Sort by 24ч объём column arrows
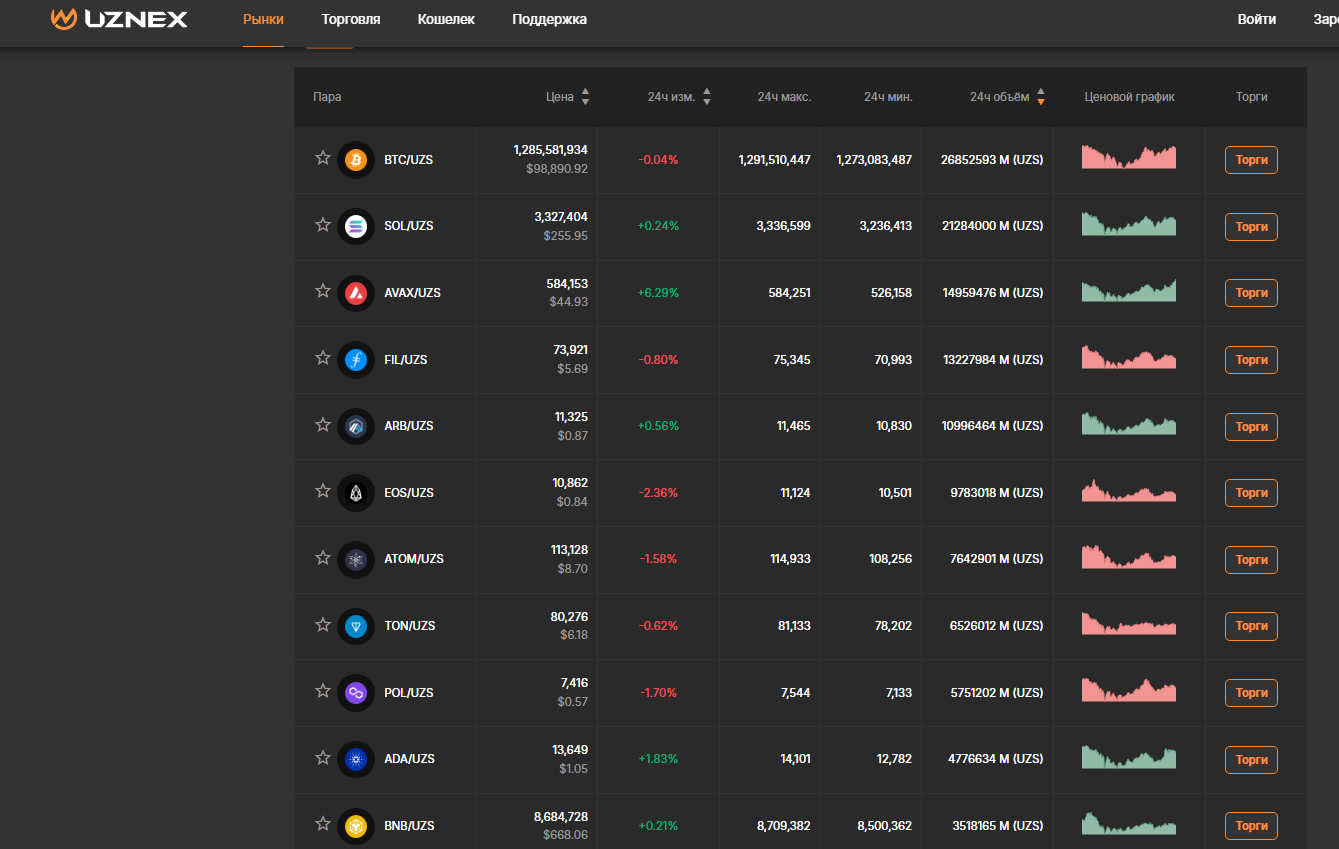The height and width of the screenshot is (849, 1339). coord(1041,97)
